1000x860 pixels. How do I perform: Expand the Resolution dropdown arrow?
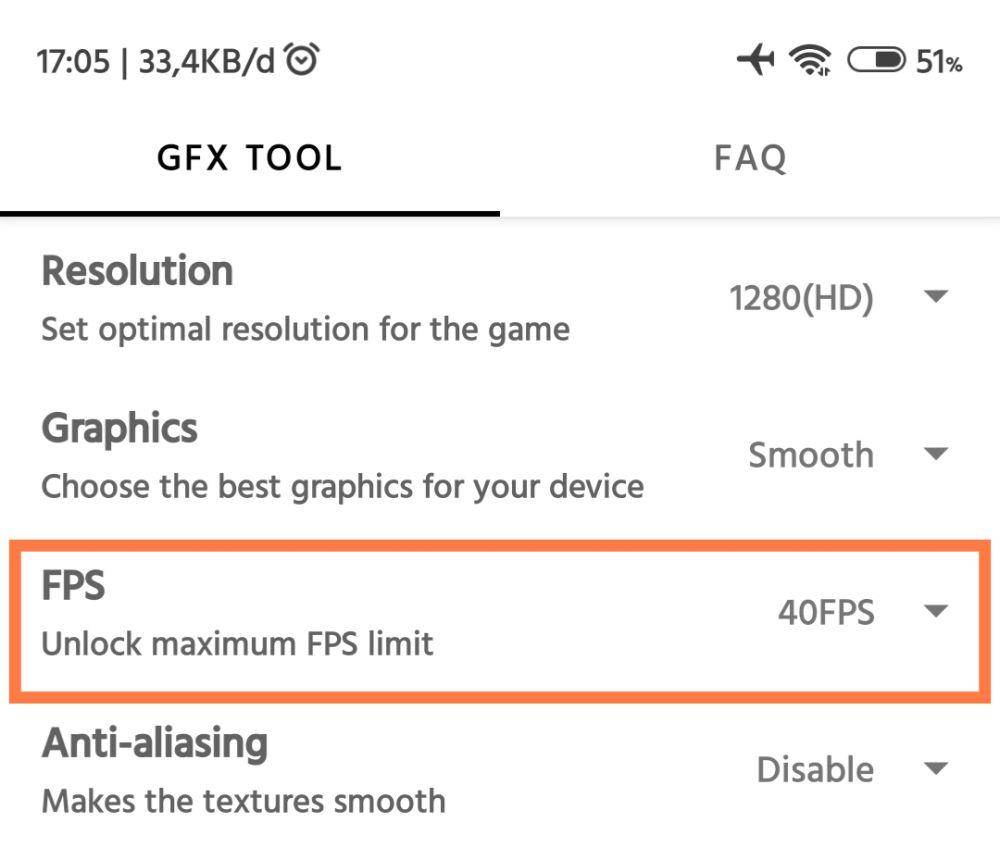pyautogui.click(x=936, y=296)
